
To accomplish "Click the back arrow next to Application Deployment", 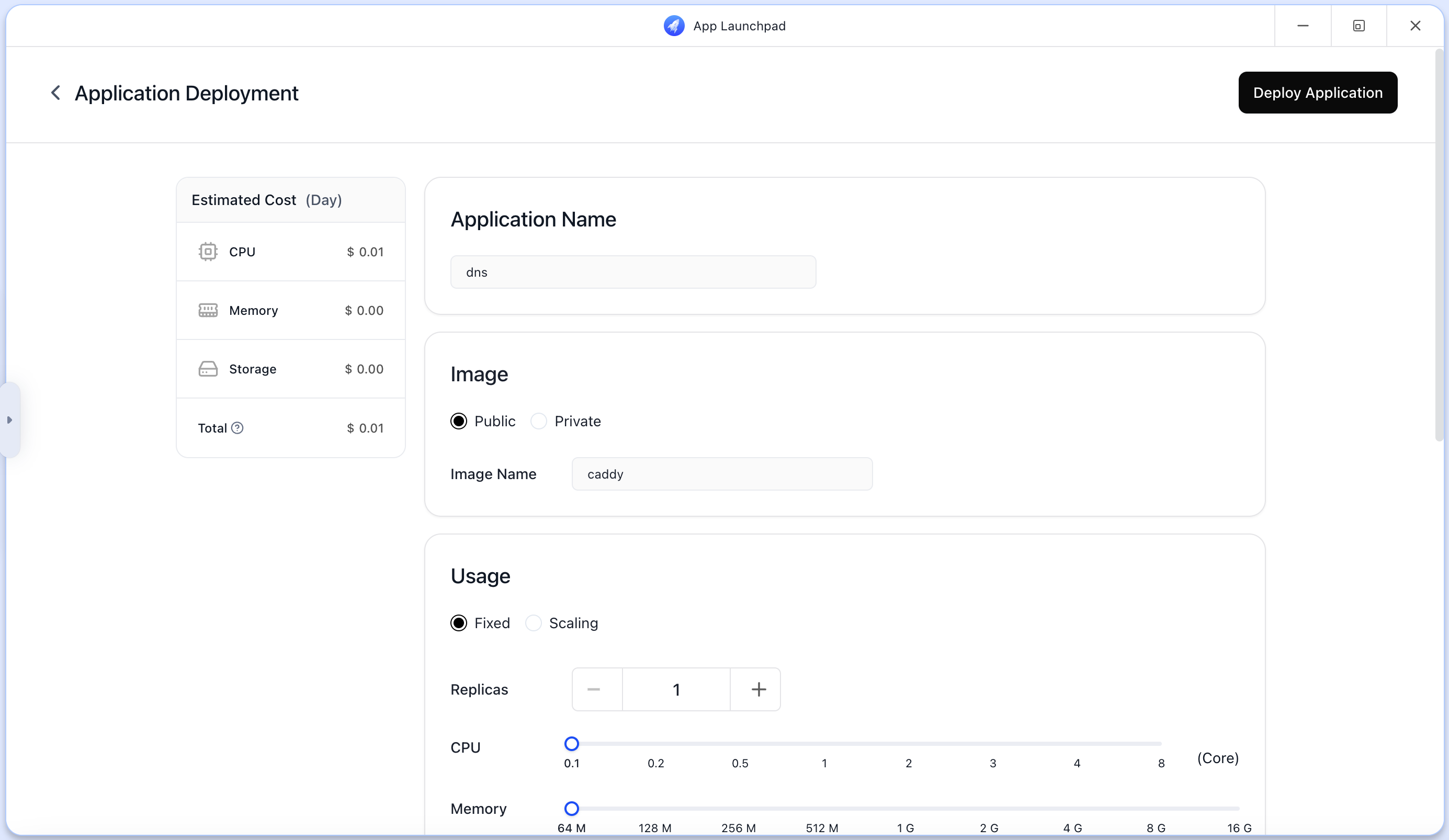I will tap(56, 93).
